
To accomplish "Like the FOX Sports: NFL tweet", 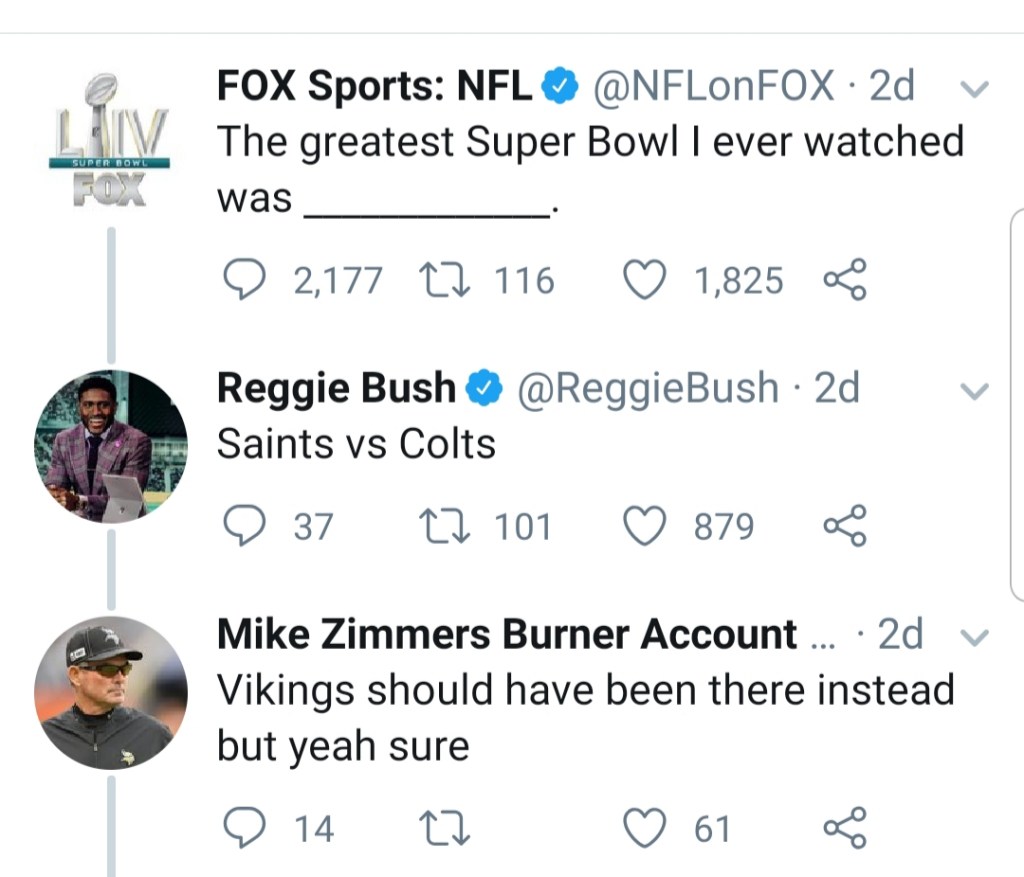I will point(645,281).
